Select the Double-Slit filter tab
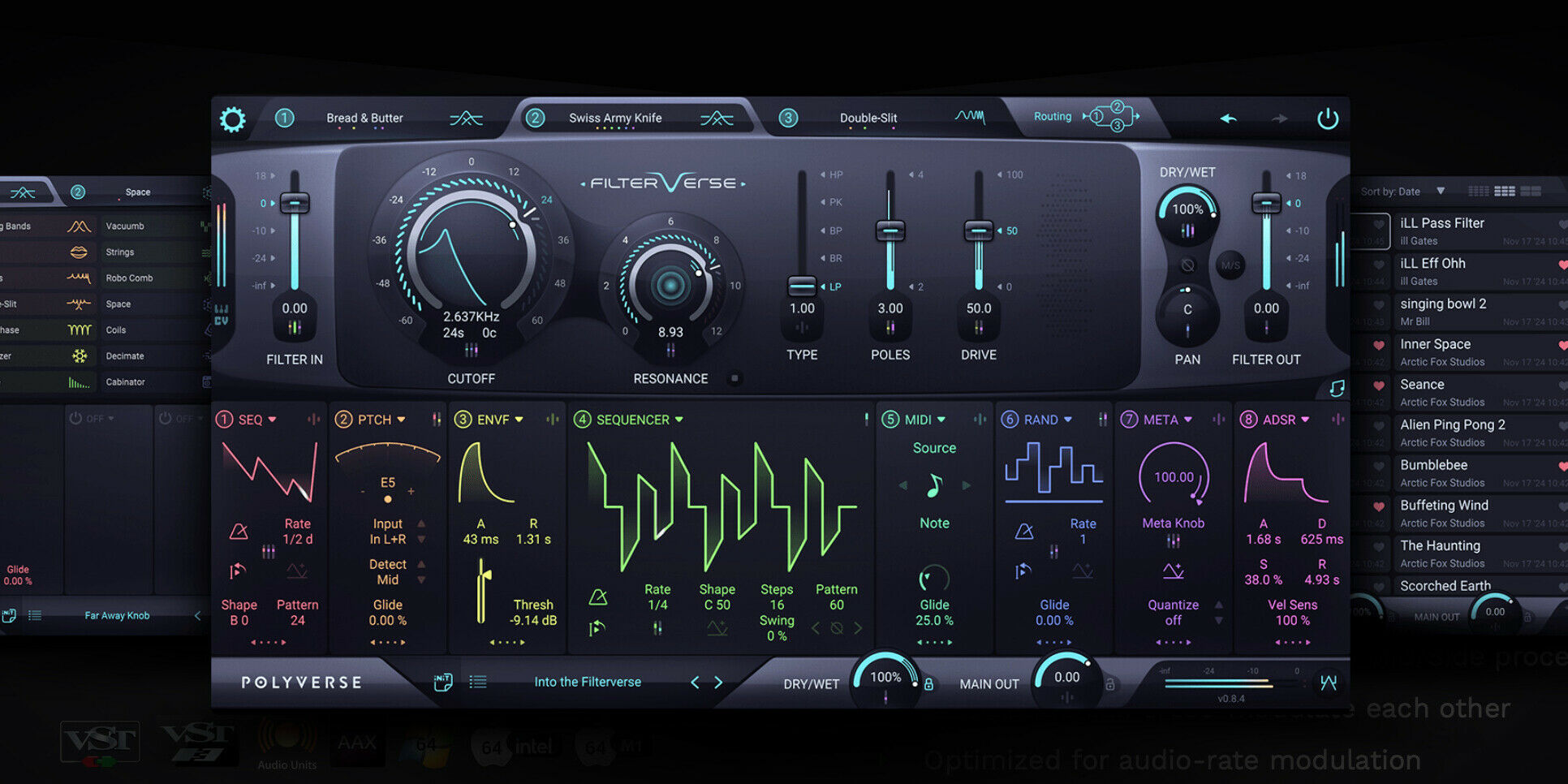 click(868, 118)
